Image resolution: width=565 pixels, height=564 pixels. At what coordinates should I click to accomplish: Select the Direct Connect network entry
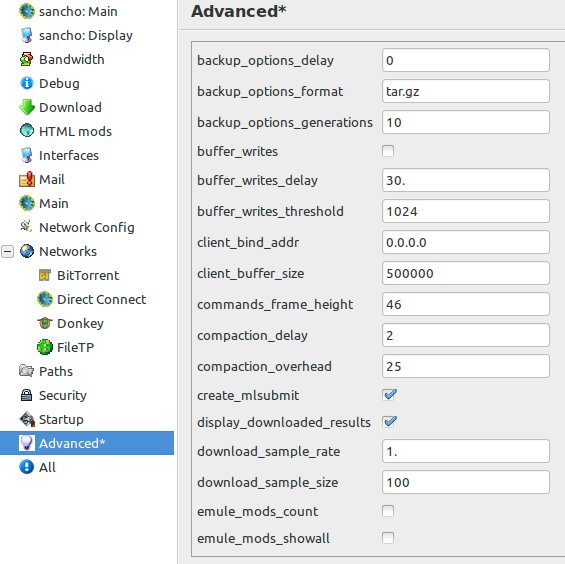click(102, 299)
